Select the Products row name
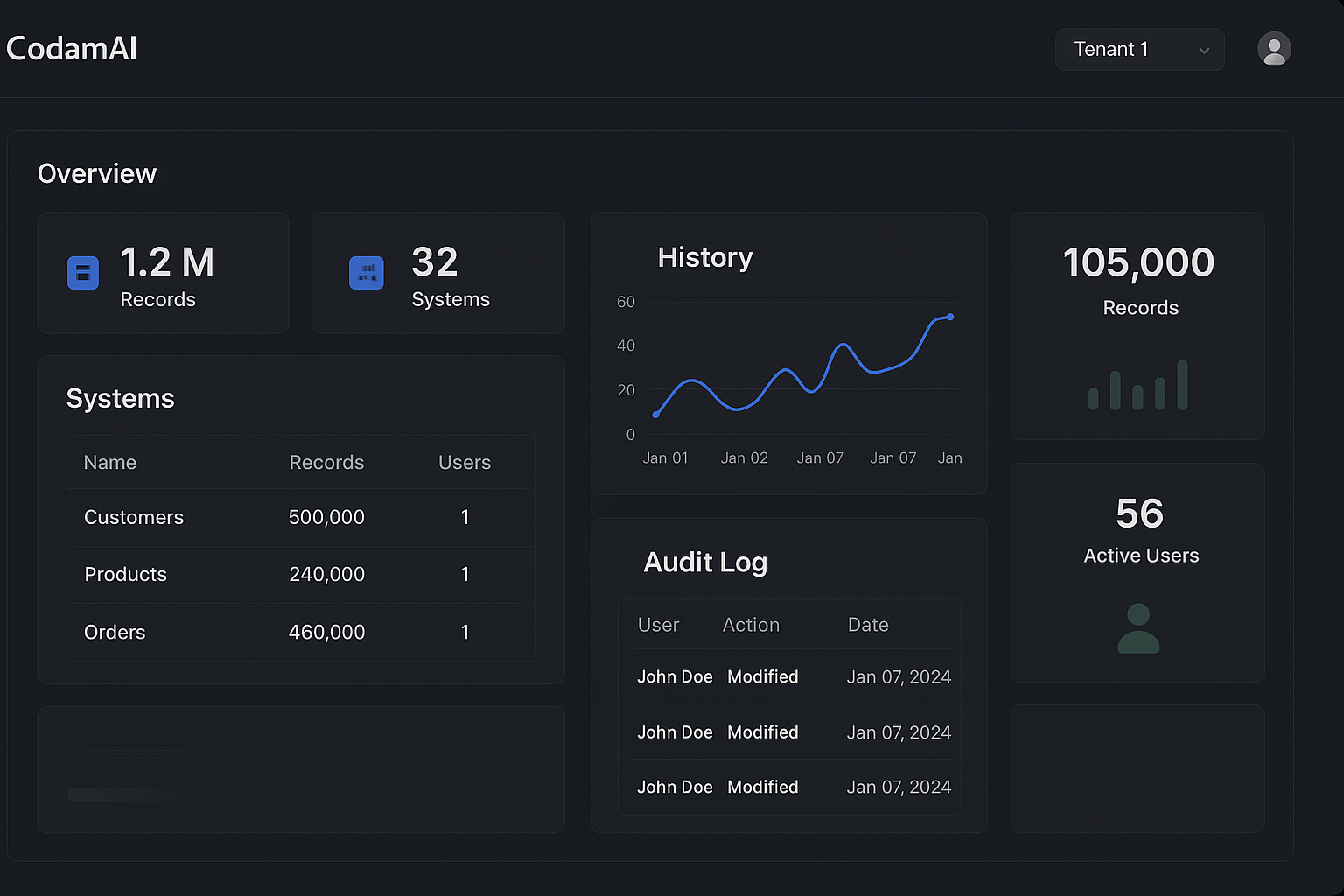1344x896 pixels. 125,574
